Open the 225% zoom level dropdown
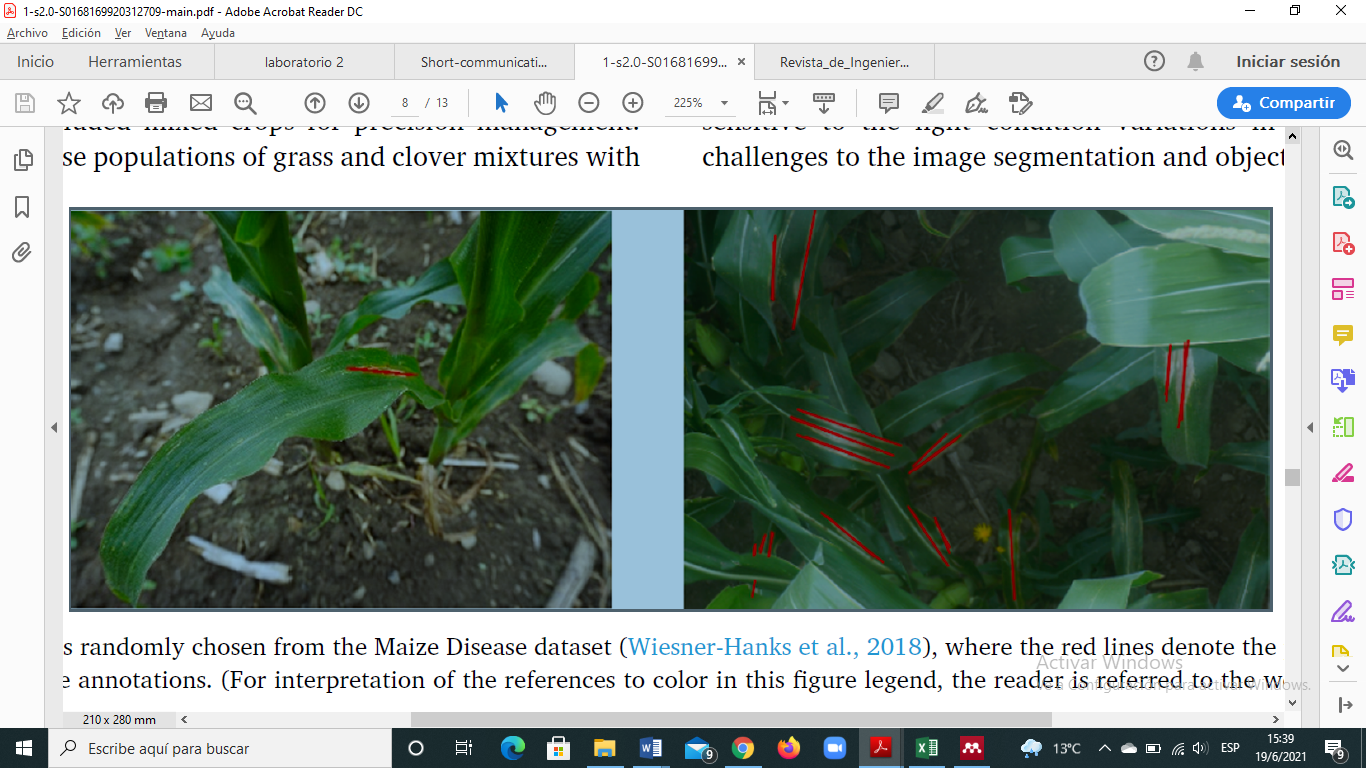Image resolution: width=1366 pixels, height=768 pixels. click(x=724, y=103)
